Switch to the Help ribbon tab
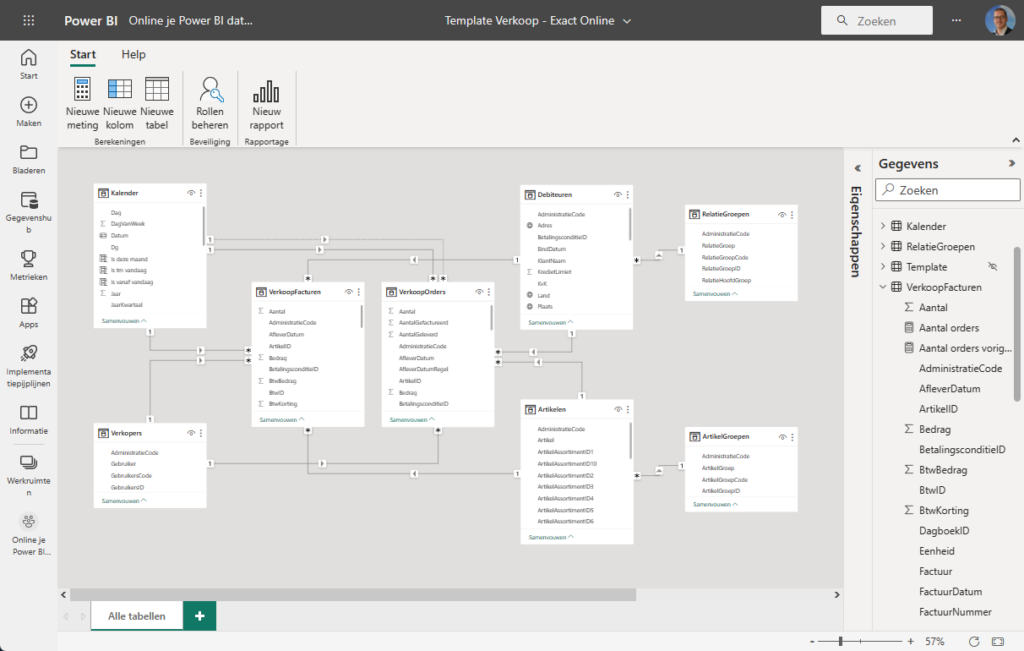1024x651 pixels. [133, 54]
